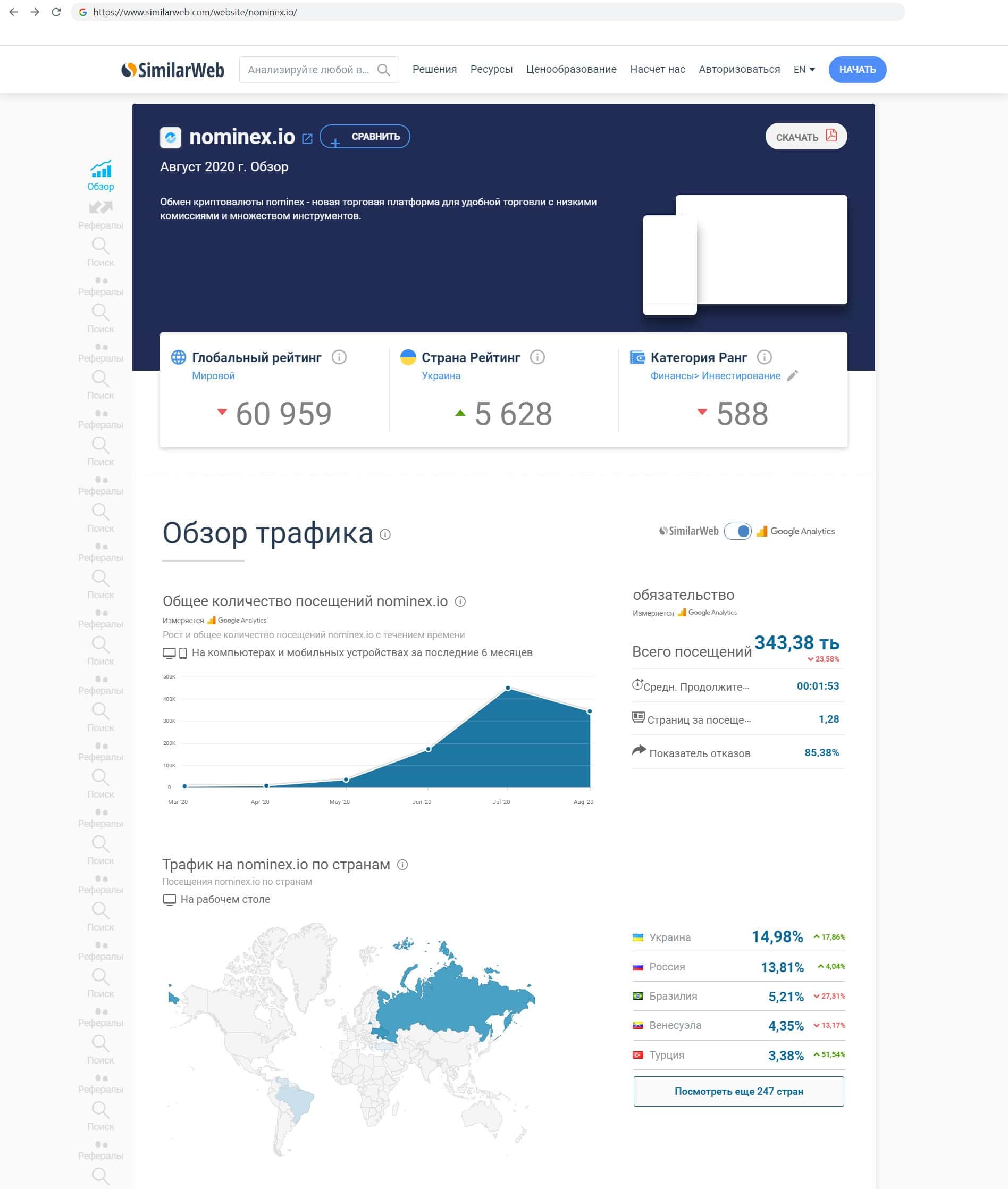Open the external link icon next to nominex.io
This screenshot has width=1008, height=1189.
click(307, 138)
